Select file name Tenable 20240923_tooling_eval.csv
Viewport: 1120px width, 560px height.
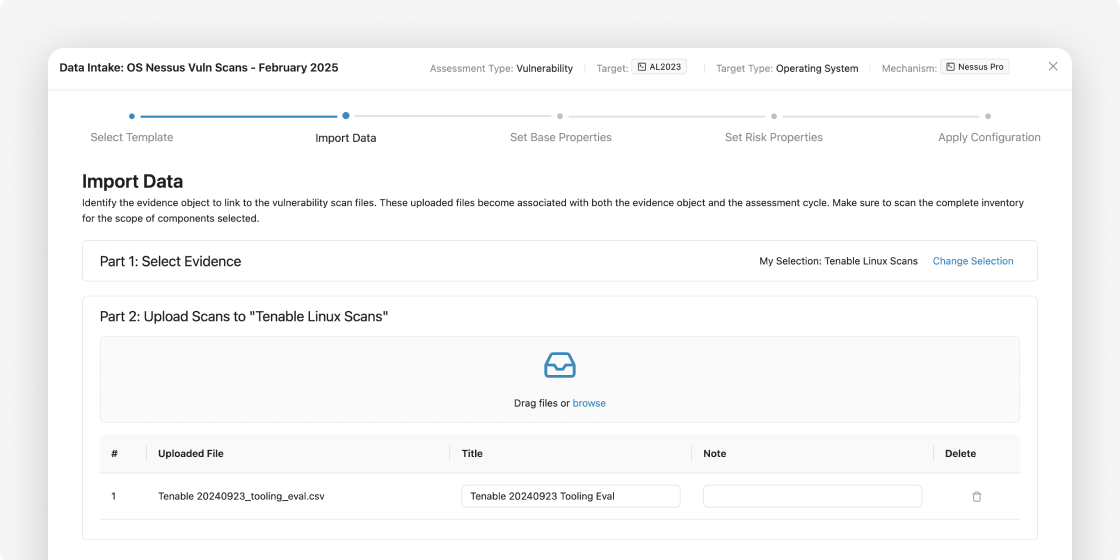[241, 496]
